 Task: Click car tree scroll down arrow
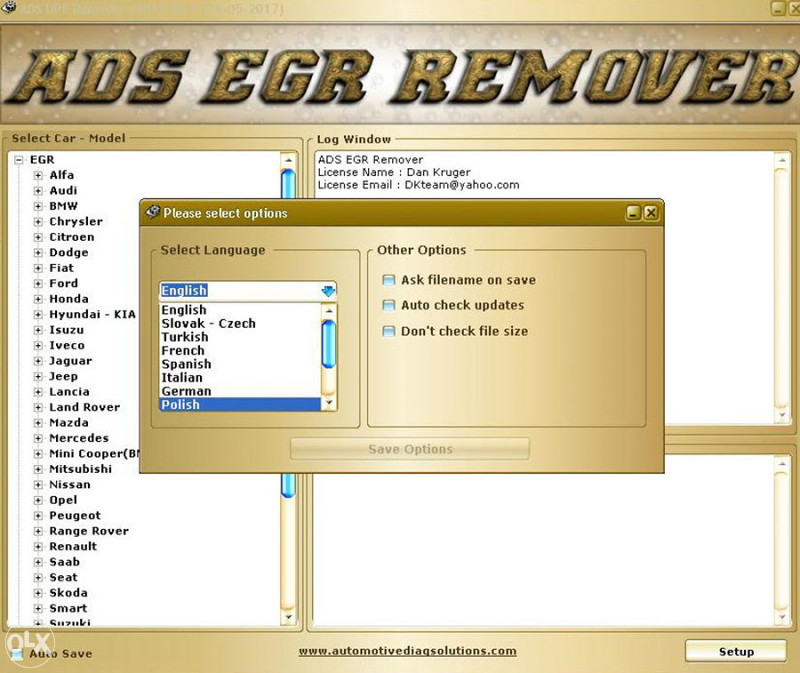(x=288, y=617)
